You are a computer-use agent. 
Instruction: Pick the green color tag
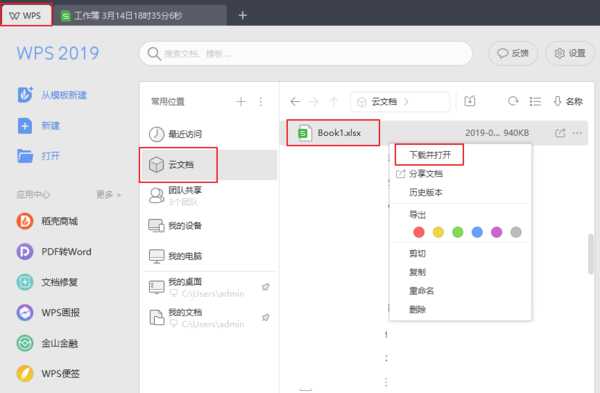point(458,232)
